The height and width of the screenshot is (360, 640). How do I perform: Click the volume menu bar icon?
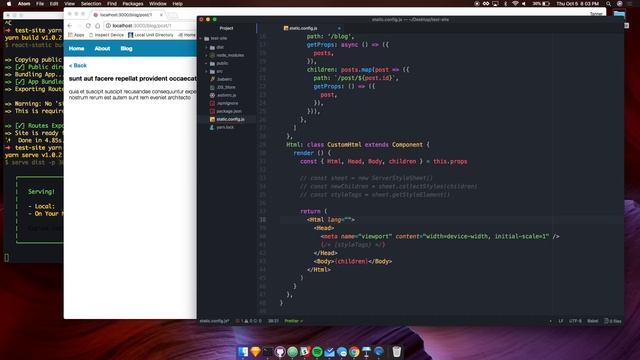click(524, 3)
